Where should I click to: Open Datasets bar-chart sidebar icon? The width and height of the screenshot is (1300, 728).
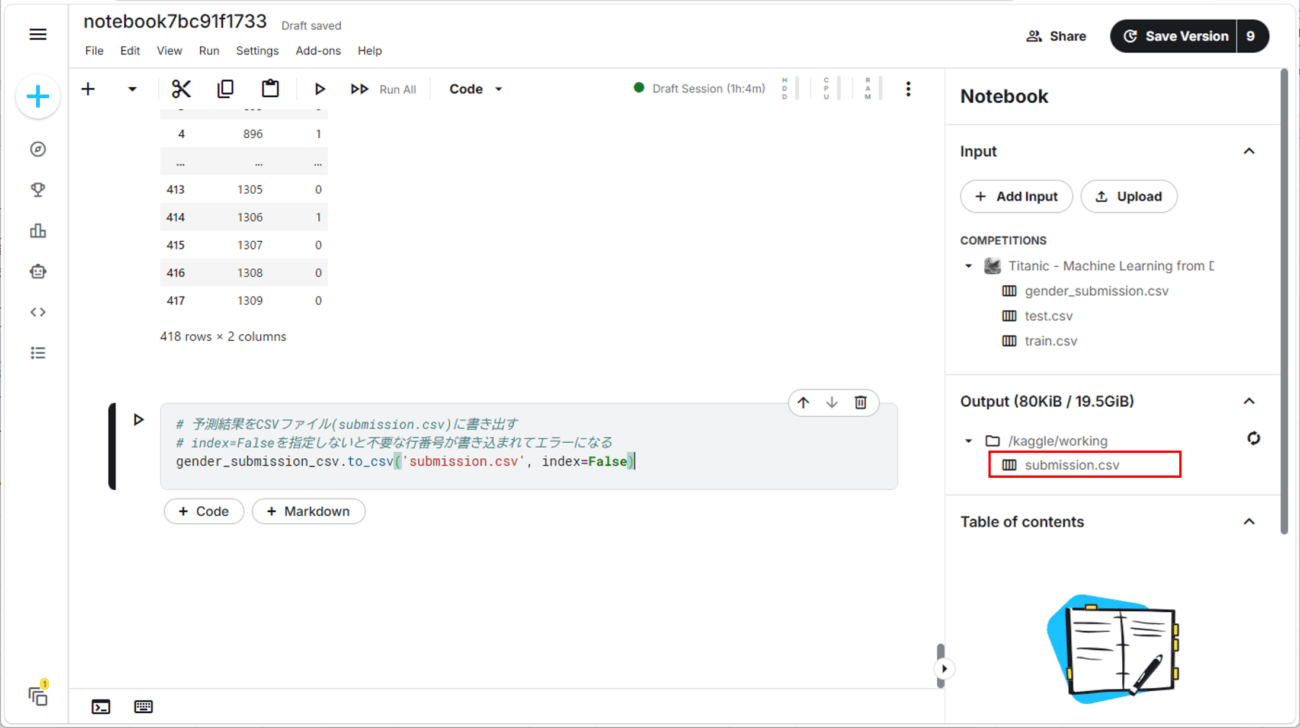(38, 231)
